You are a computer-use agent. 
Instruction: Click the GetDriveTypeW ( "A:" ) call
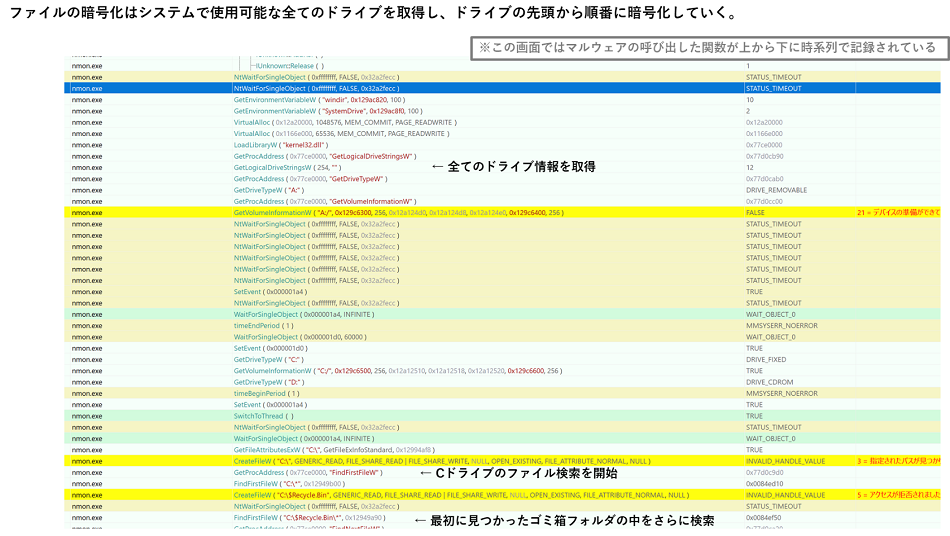coord(269,190)
